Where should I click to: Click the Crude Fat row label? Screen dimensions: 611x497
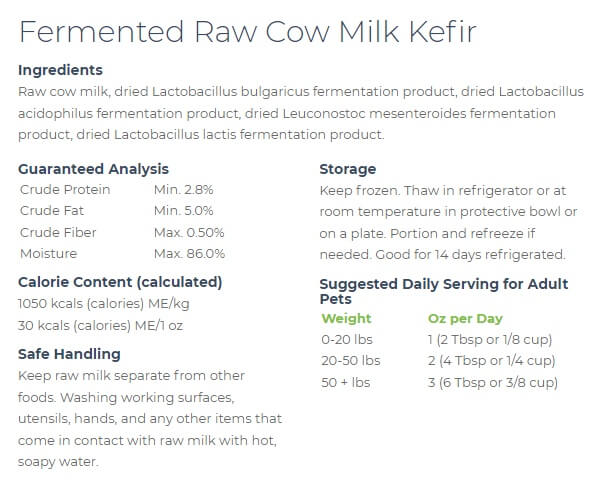[x=52, y=211]
